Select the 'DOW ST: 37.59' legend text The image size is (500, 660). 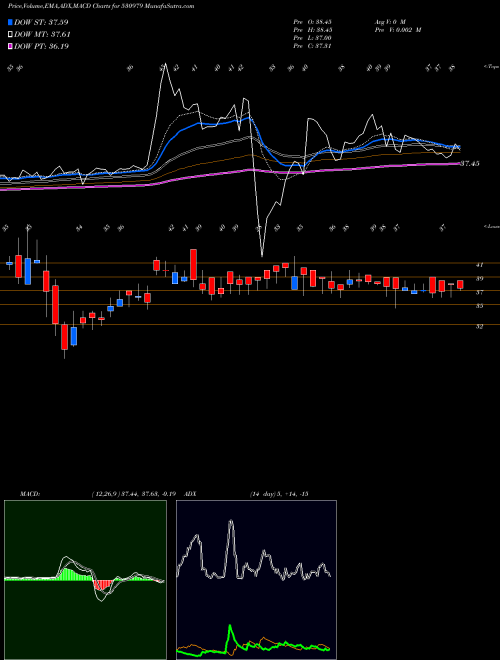41,22
